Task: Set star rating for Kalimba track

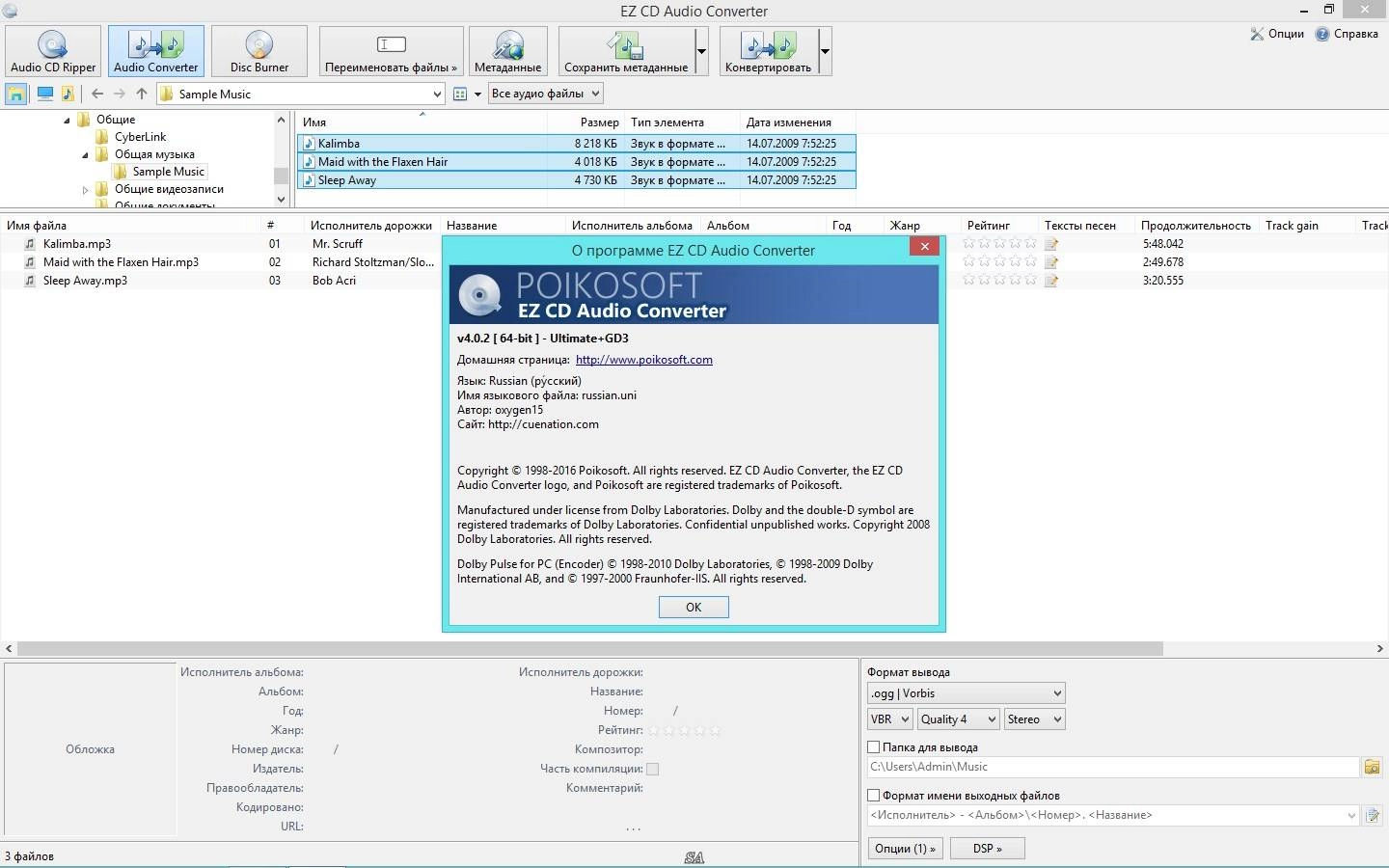Action: click(999, 244)
